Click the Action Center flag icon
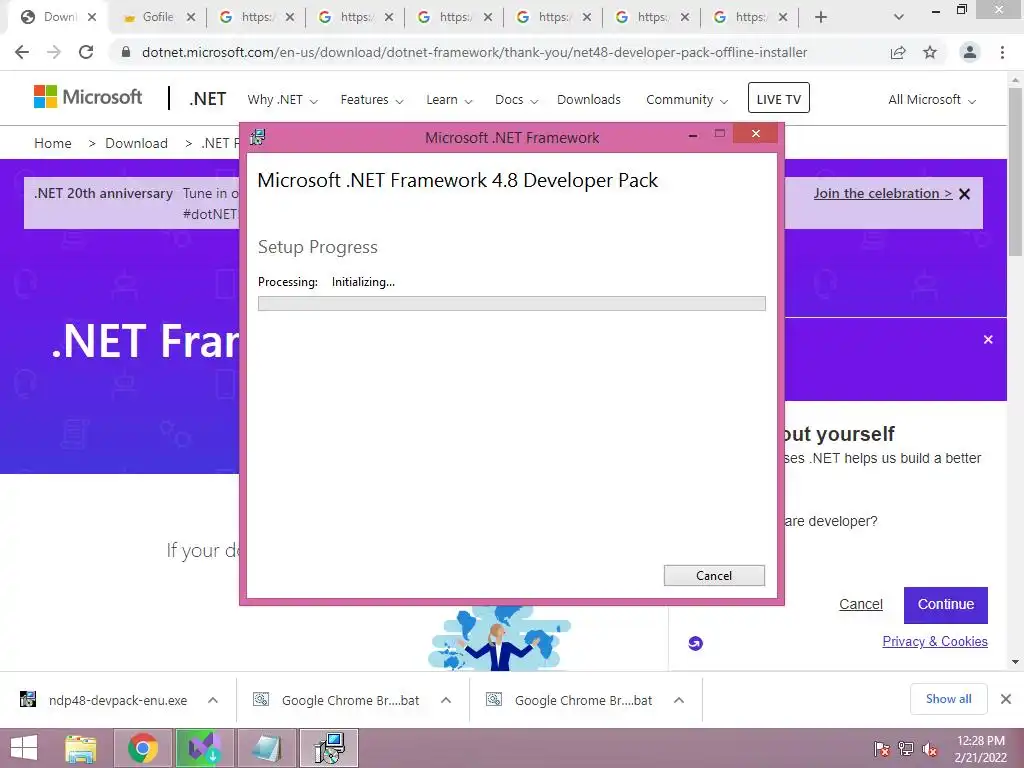 point(882,749)
